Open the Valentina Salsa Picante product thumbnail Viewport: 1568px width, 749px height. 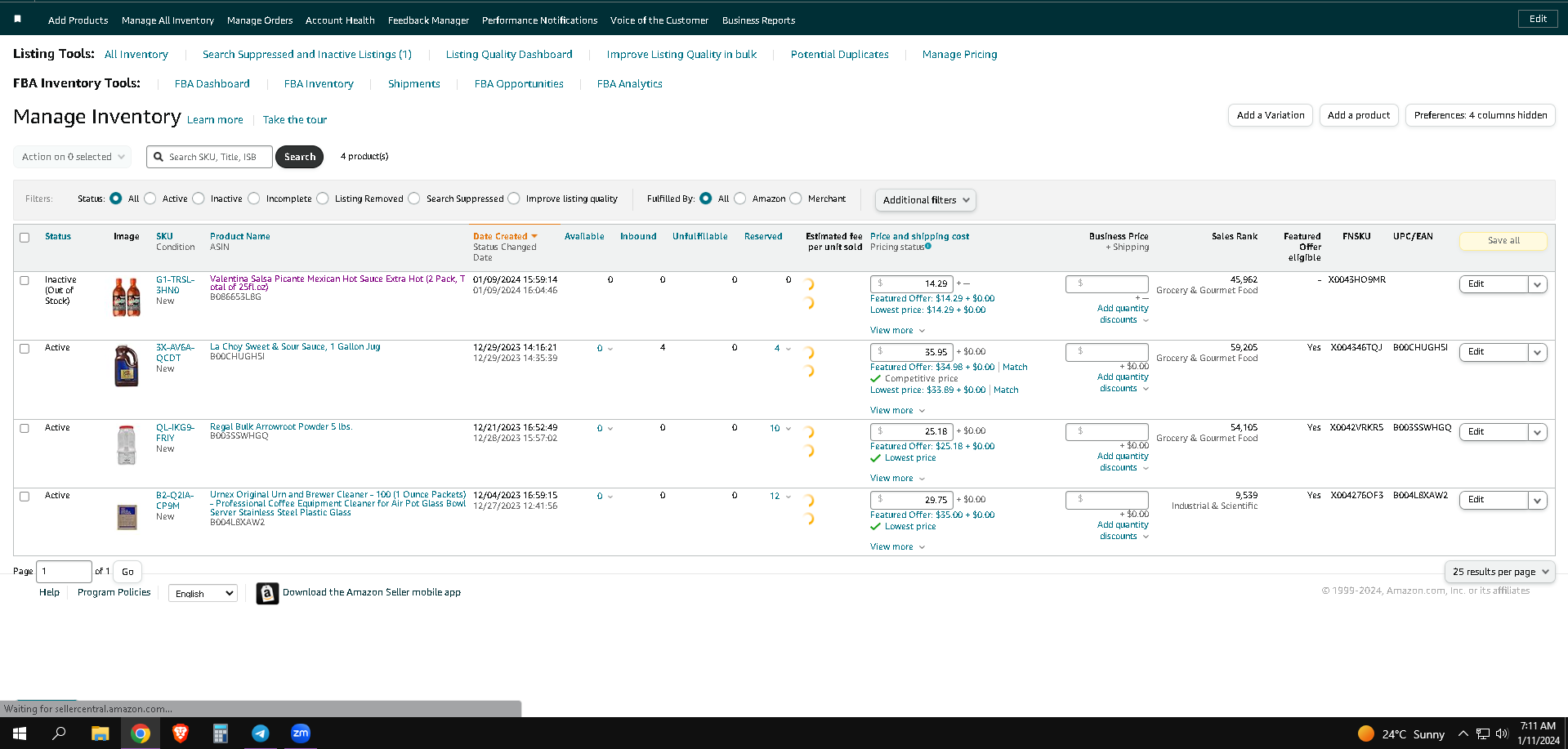127,296
